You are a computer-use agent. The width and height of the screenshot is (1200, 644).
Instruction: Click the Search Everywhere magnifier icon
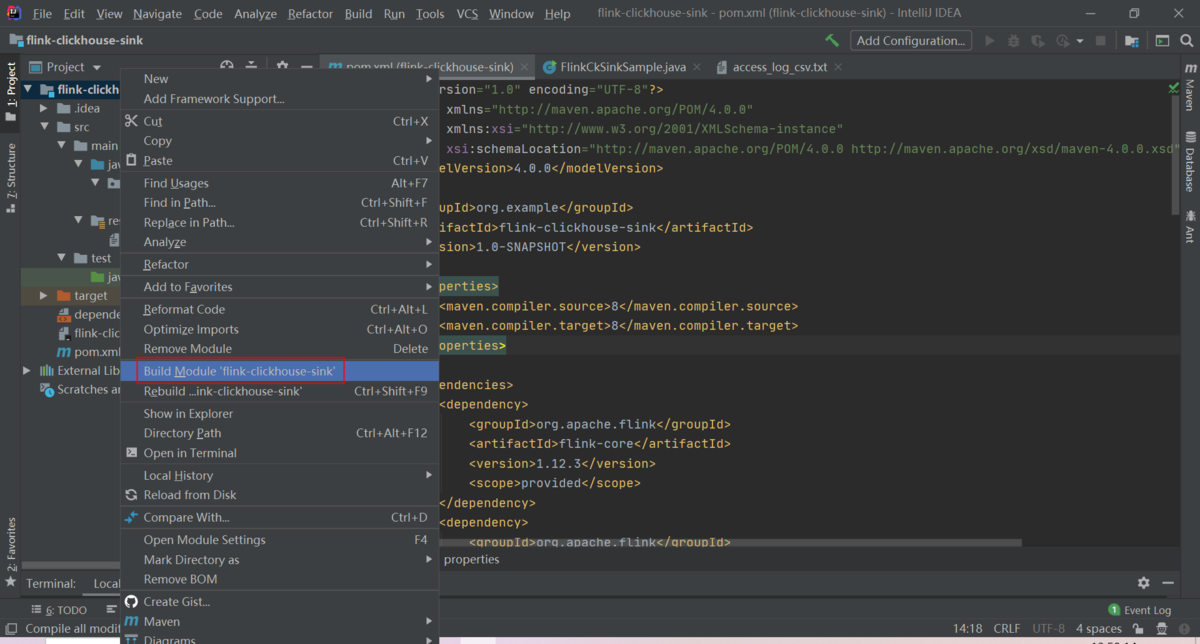pos(1187,41)
